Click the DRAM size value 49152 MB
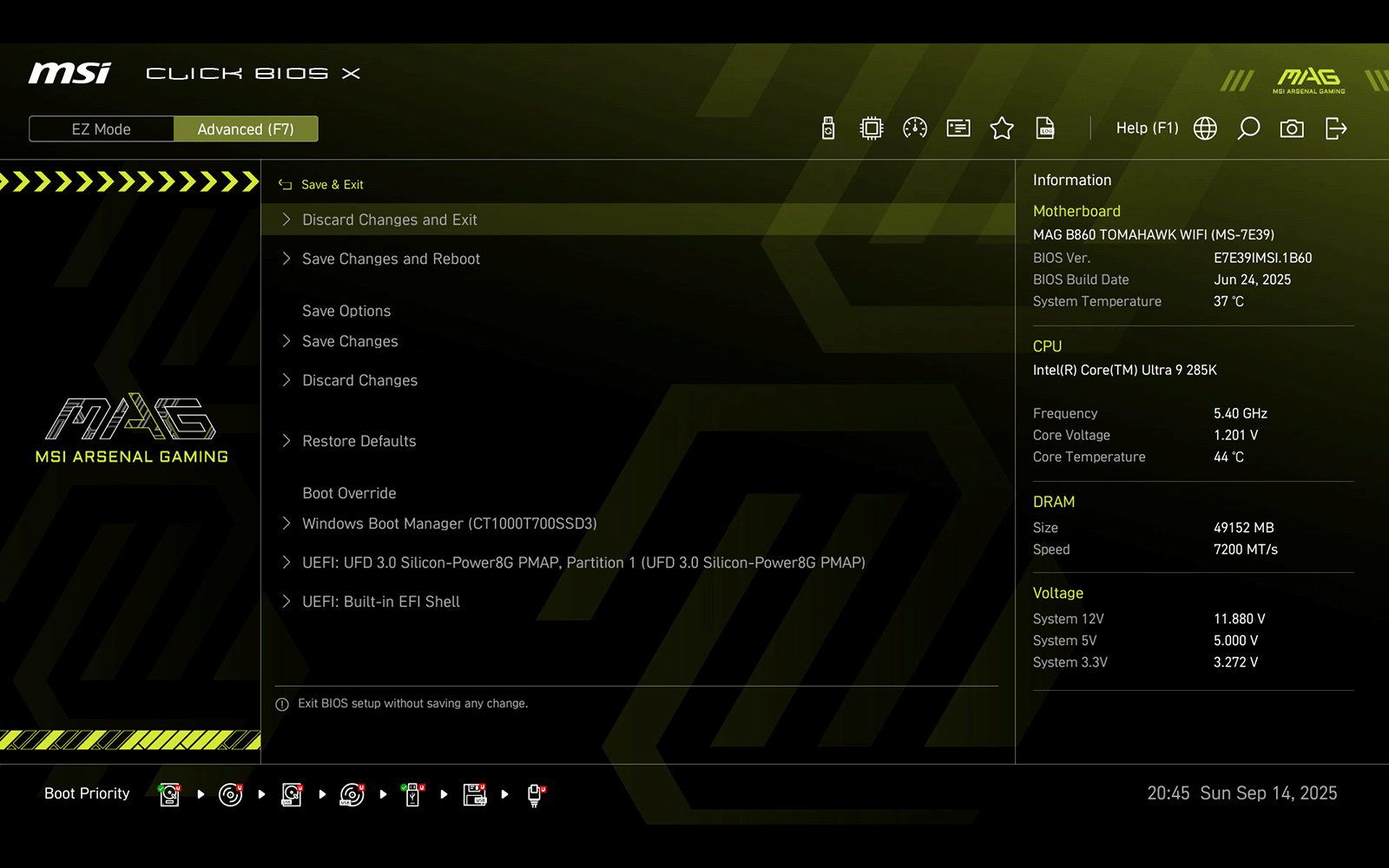This screenshot has width=1389, height=868. (1244, 528)
